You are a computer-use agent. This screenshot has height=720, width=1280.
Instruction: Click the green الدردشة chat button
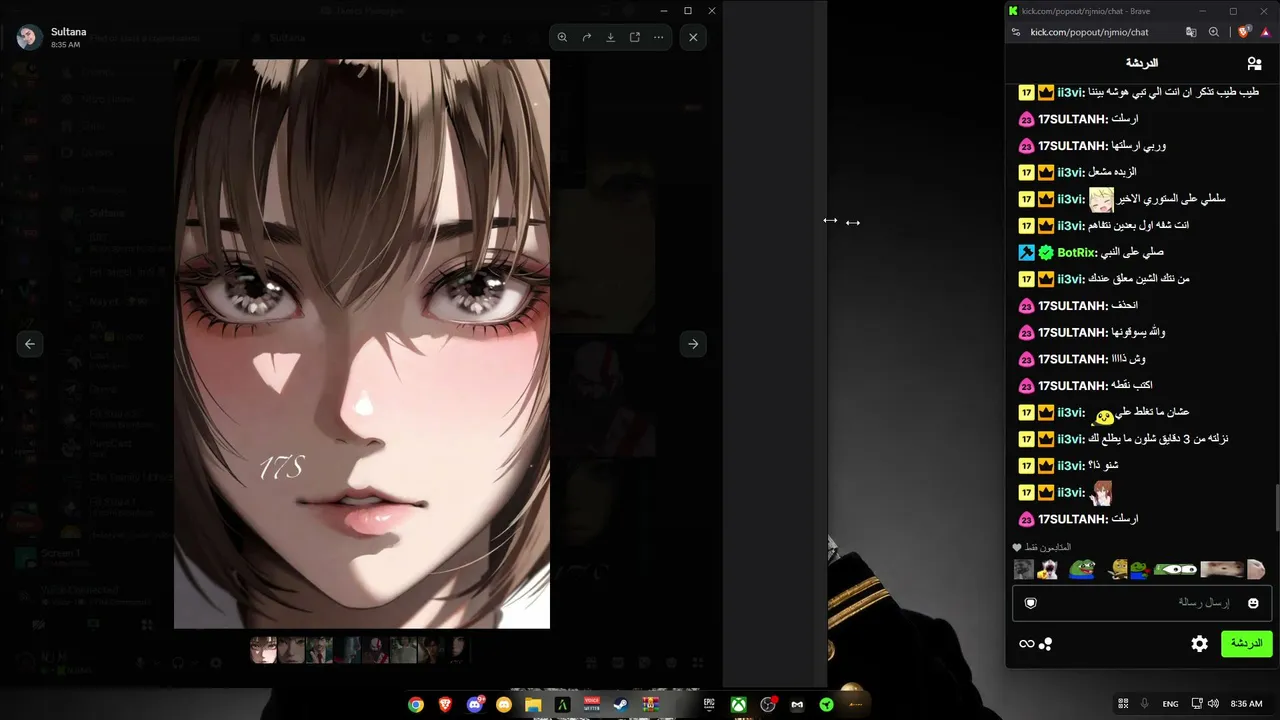click(x=1247, y=644)
